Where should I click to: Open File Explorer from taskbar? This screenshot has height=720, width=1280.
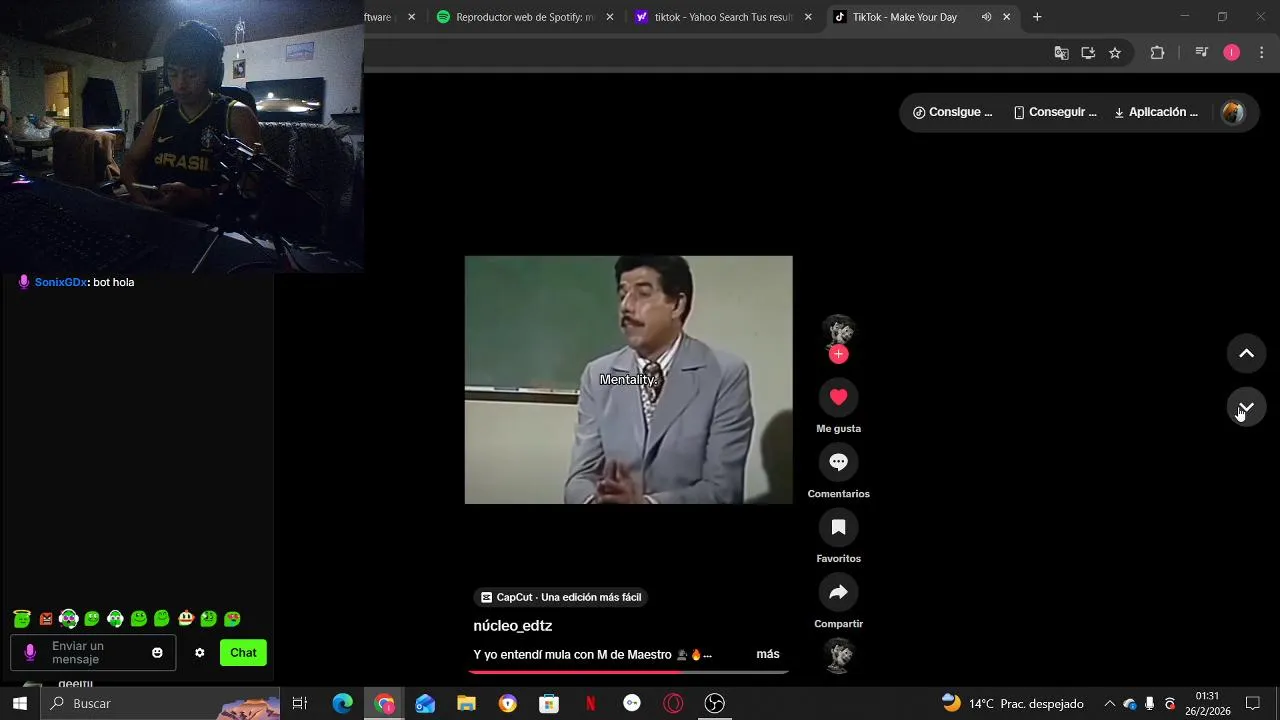click(x=467, y=704)
